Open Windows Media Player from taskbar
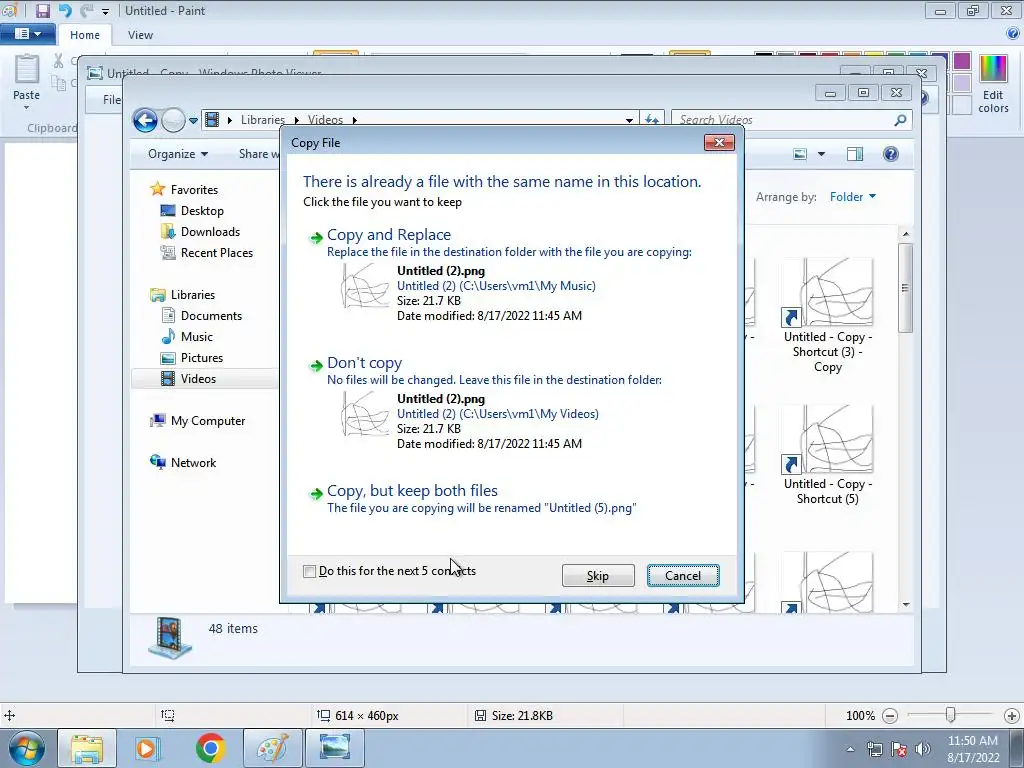1024x768 pixels. click(x=148, y=748)
